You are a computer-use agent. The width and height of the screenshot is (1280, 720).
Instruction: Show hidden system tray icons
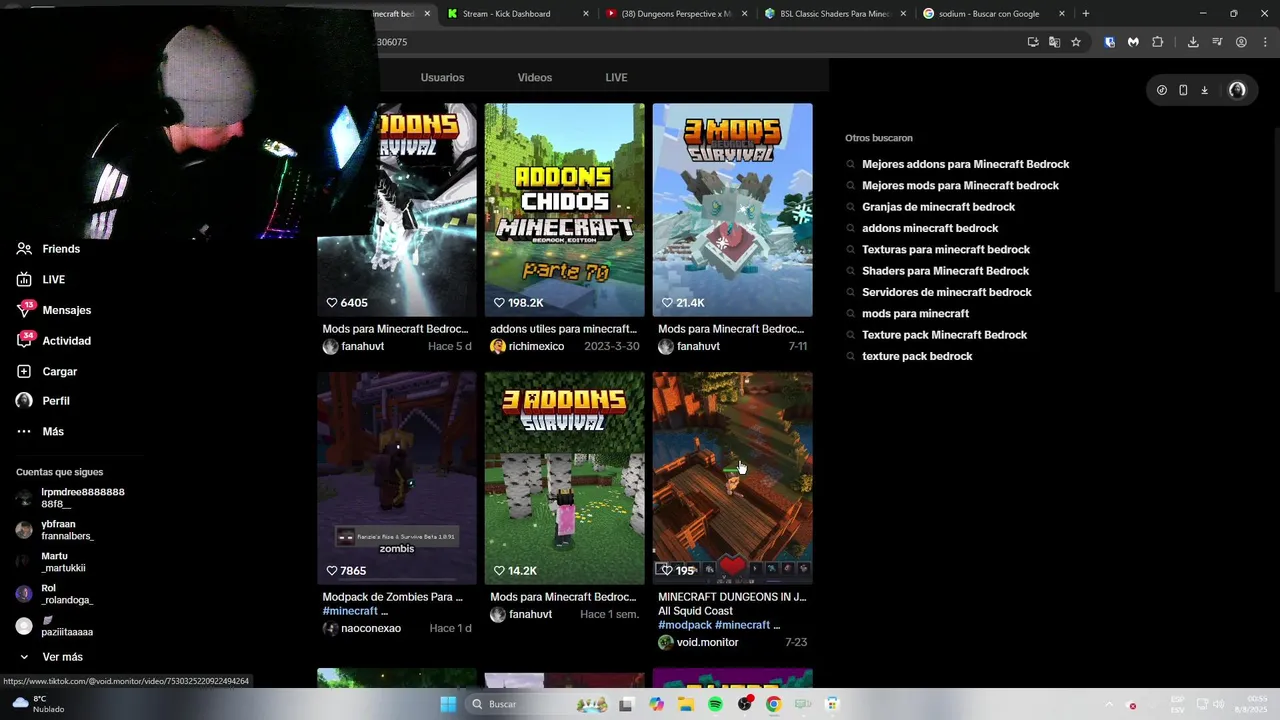(1108, 704)
